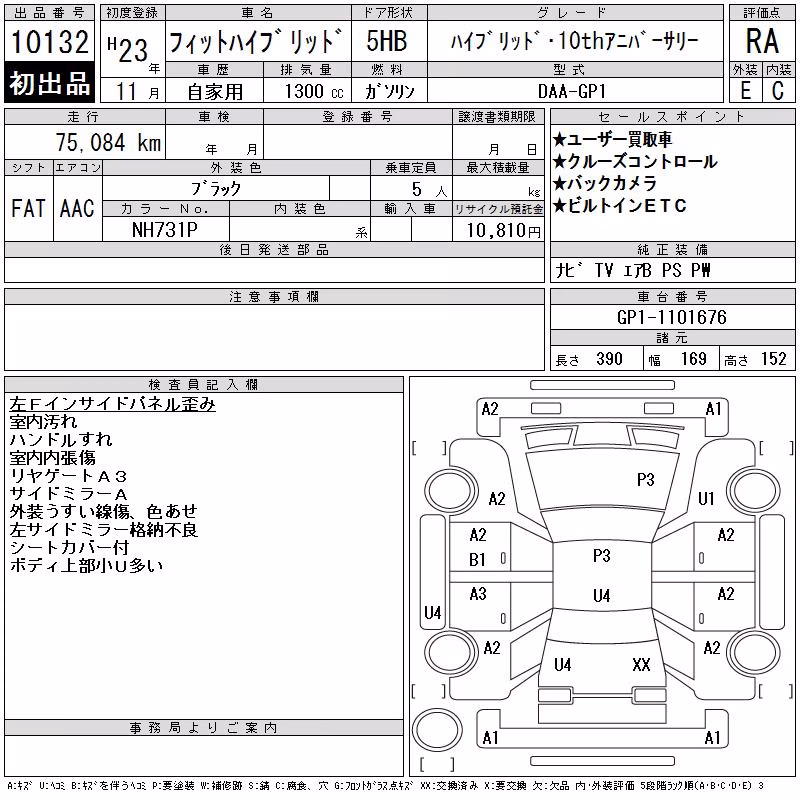This screenshot has height=800, width=800.
Task: Click the P3 mark on the hood
Action: tap(646, 480)
